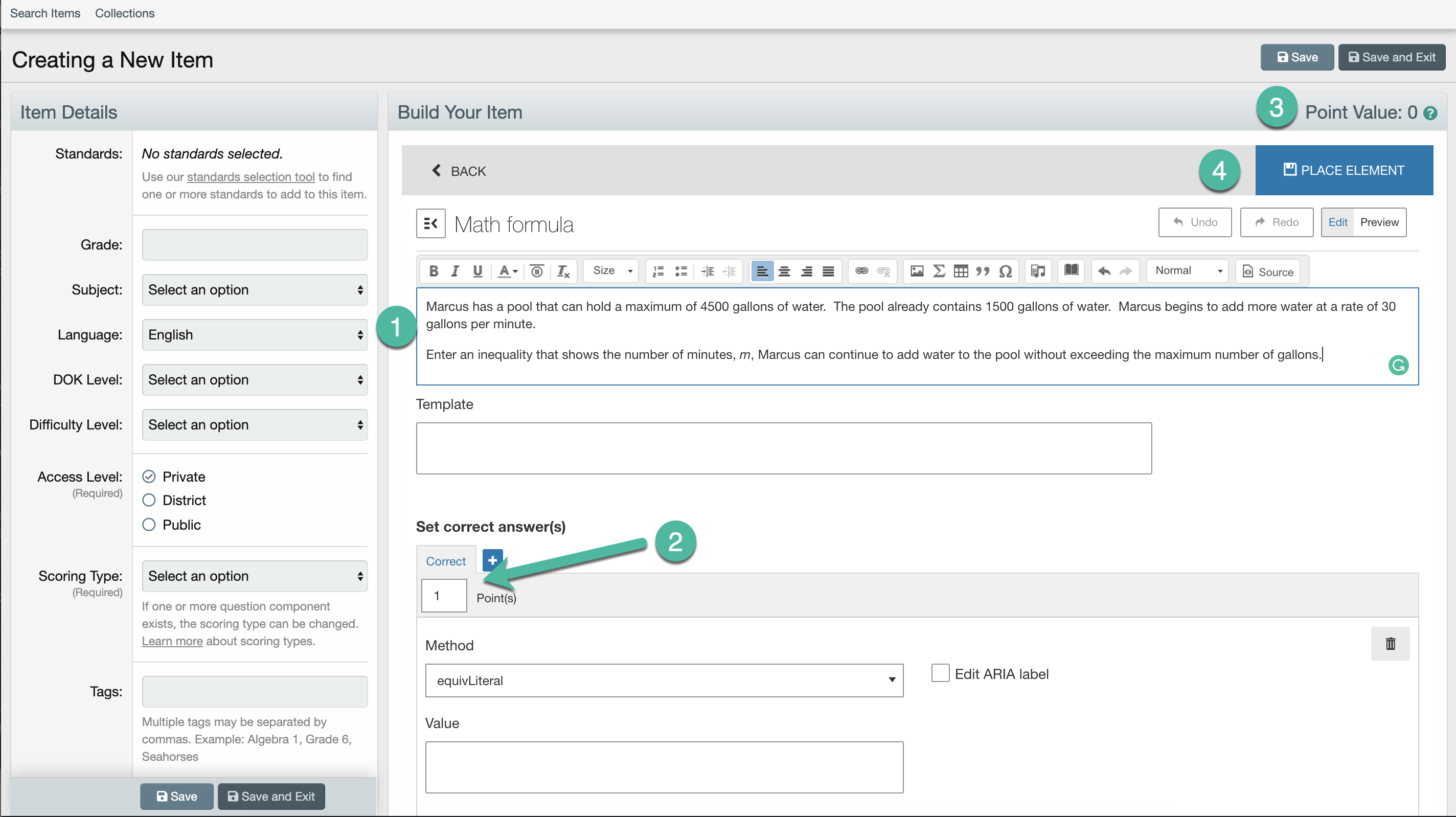Open the math formula sigma icon

tap(939, 271)
